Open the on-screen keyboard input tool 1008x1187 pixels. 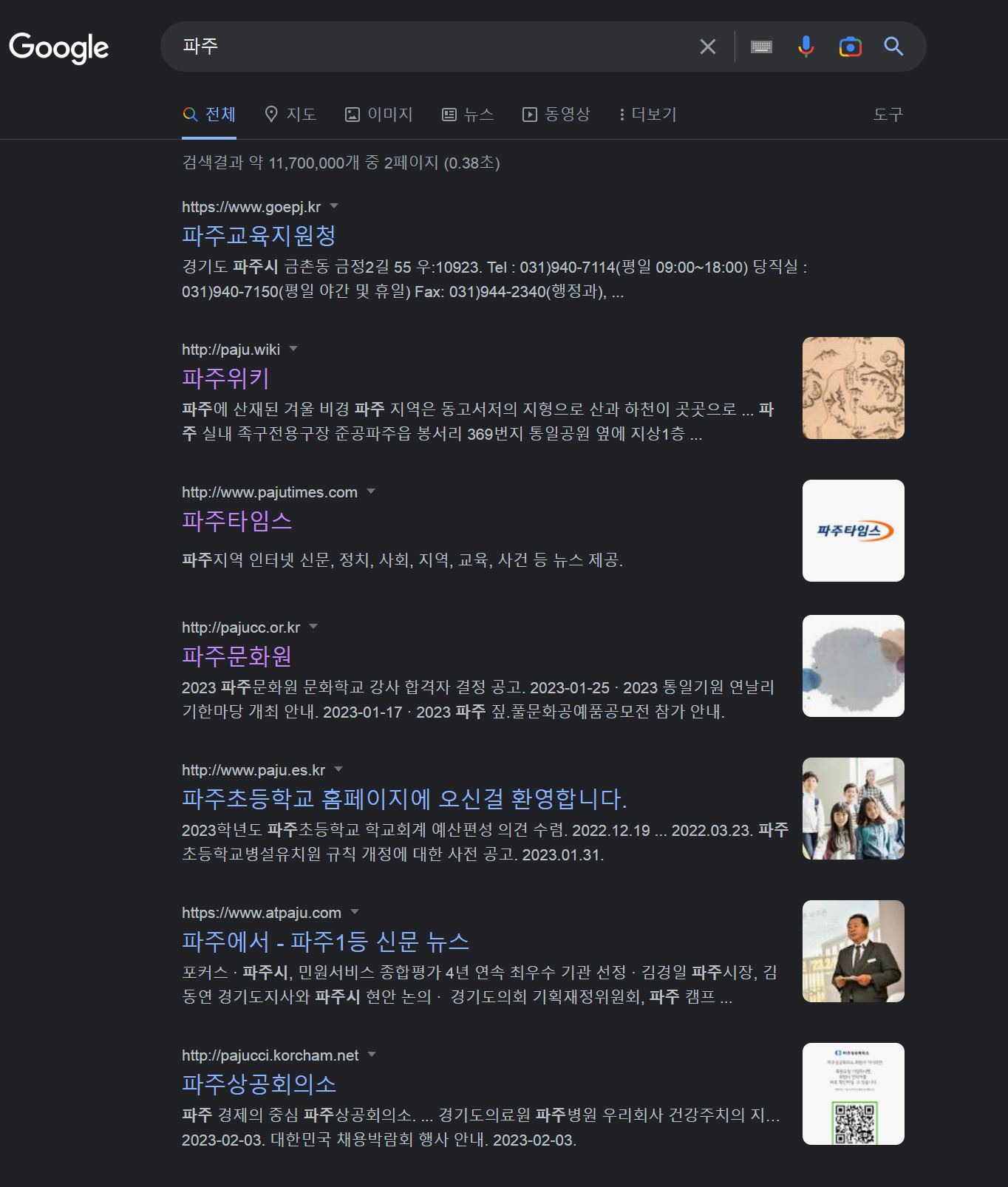761,47
